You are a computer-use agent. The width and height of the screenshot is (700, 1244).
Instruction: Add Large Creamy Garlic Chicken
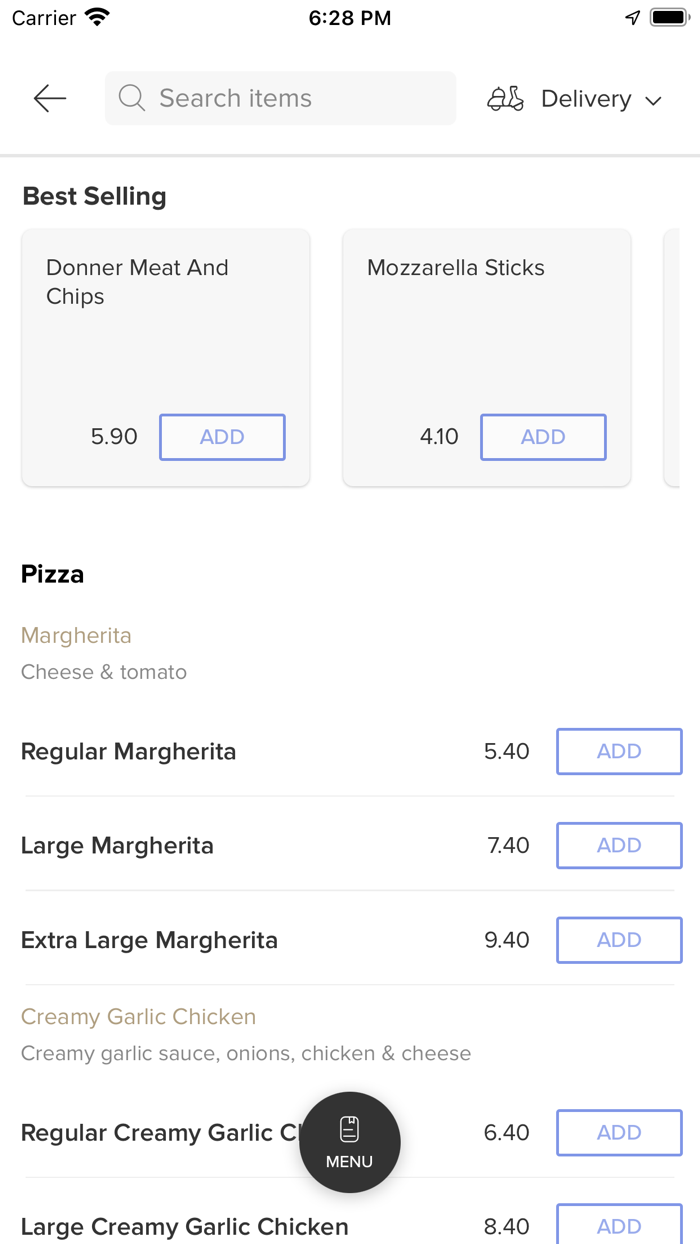pyautogui.click(x=618, y=1226)
